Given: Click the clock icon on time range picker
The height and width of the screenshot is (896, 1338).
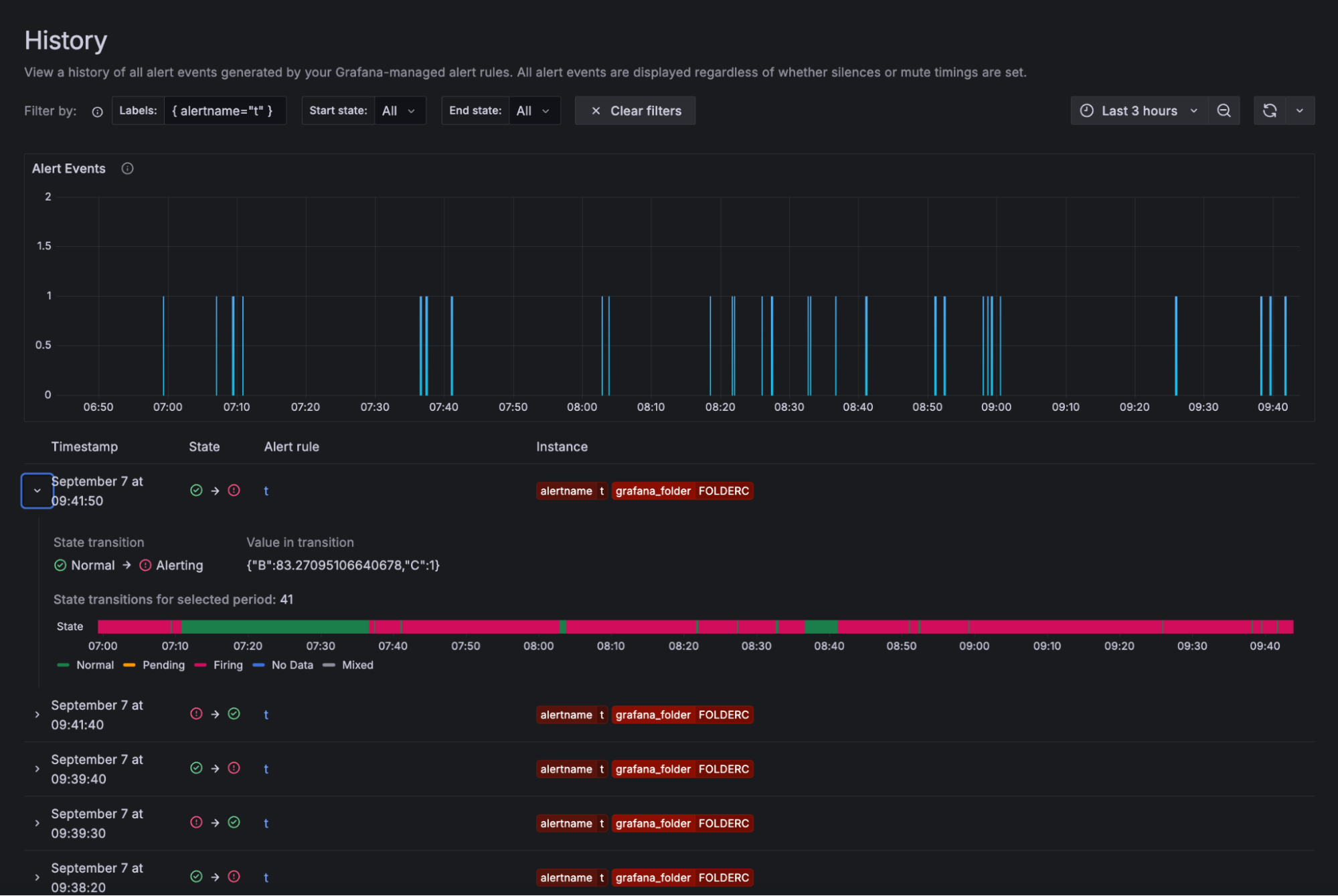Looking at the screenshot, I should pyautogui.click(x=1088, y=110).
